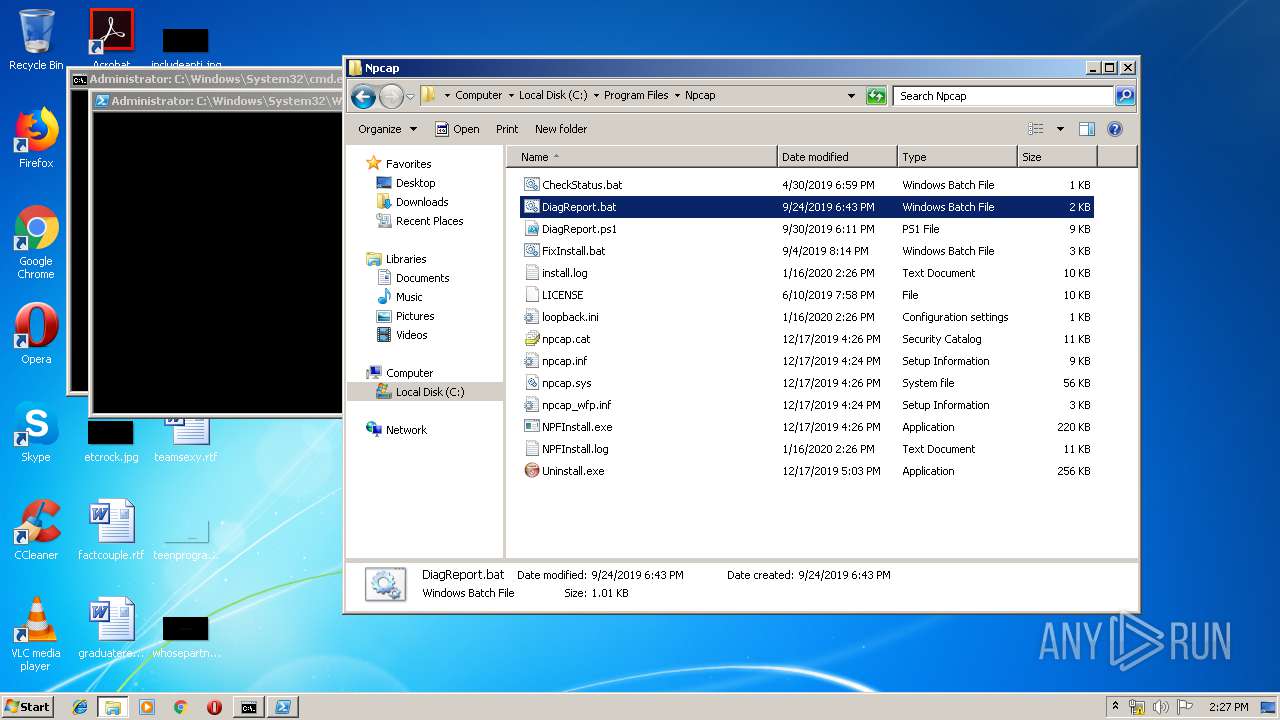1280x720 pixels.
Task: Open the Opera desktop shortcut
Action: click(36, 334)
